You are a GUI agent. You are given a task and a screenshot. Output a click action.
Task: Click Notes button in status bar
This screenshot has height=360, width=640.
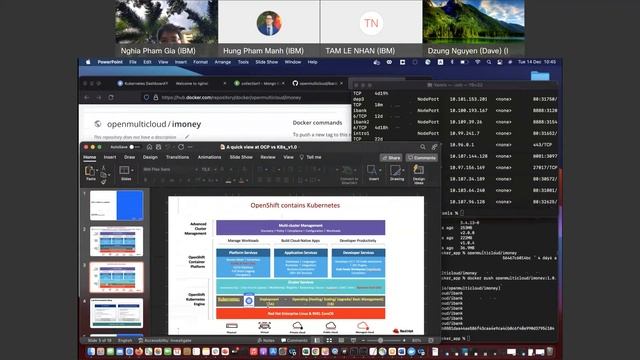point(266,340)
